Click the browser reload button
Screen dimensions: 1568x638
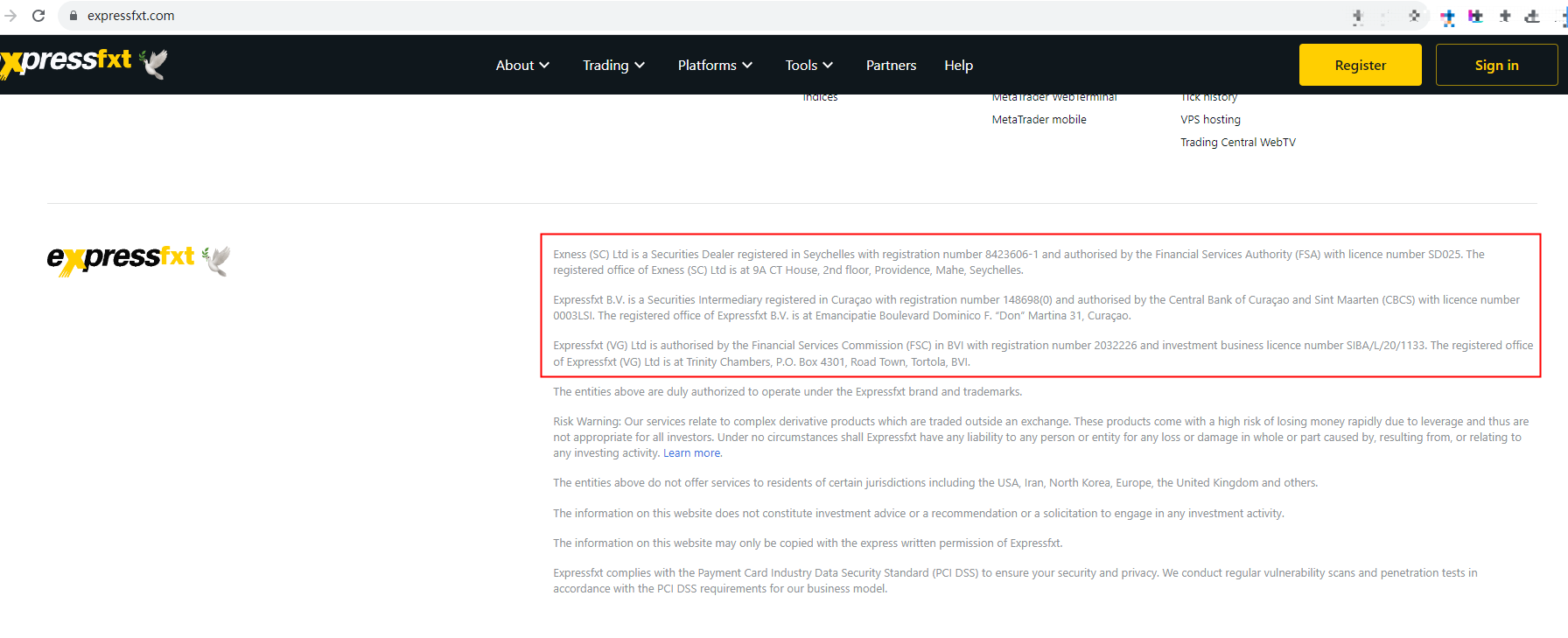(x=38, y=16)
